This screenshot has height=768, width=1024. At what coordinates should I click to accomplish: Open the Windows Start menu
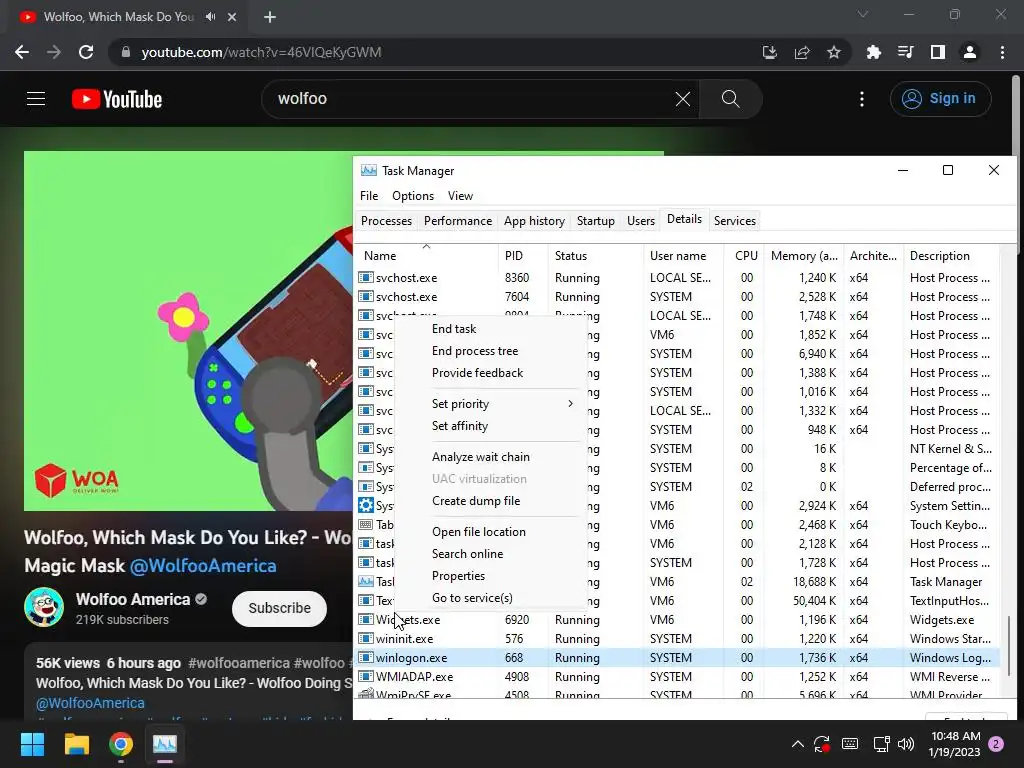pyautogui.click(x=32, y=744)
